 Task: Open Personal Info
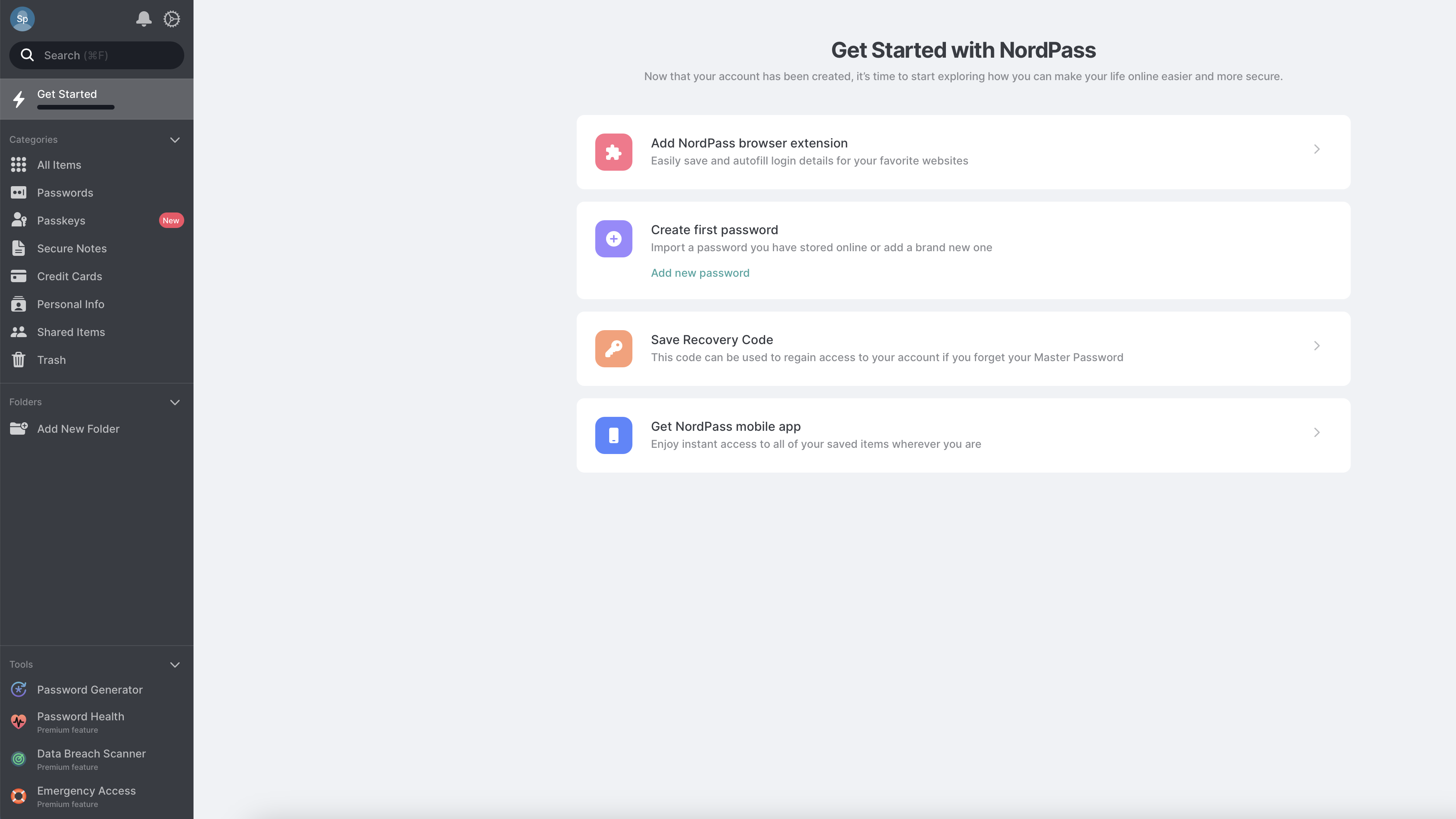click(x=97, y=304)
